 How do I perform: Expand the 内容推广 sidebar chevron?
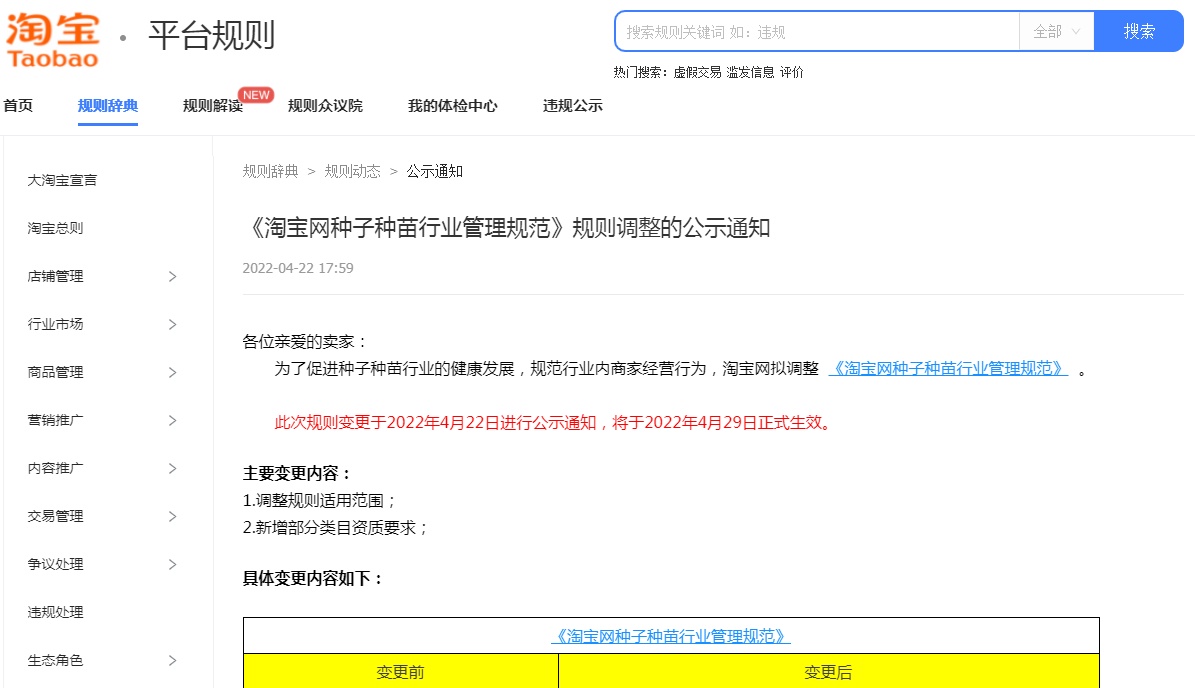coord(172,469)
